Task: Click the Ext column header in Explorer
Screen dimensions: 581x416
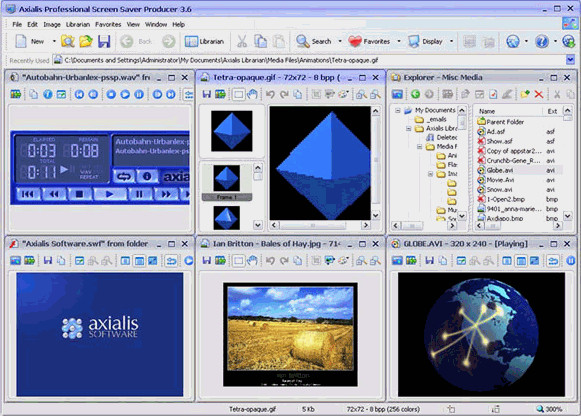Action: [x=552, y=111]
